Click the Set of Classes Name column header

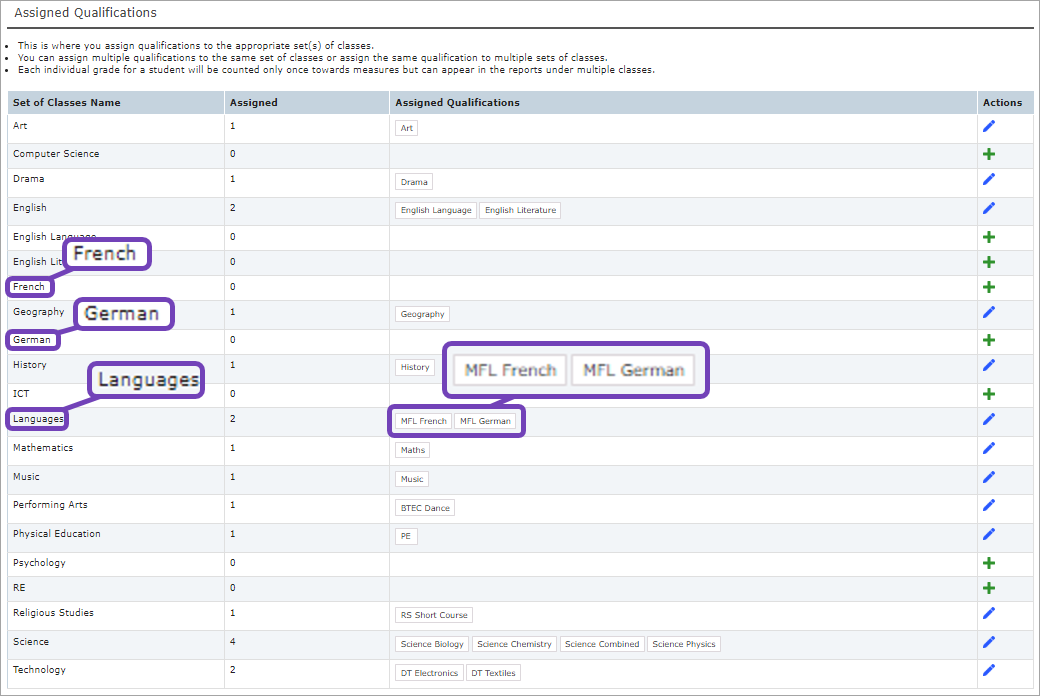point(66,103)
